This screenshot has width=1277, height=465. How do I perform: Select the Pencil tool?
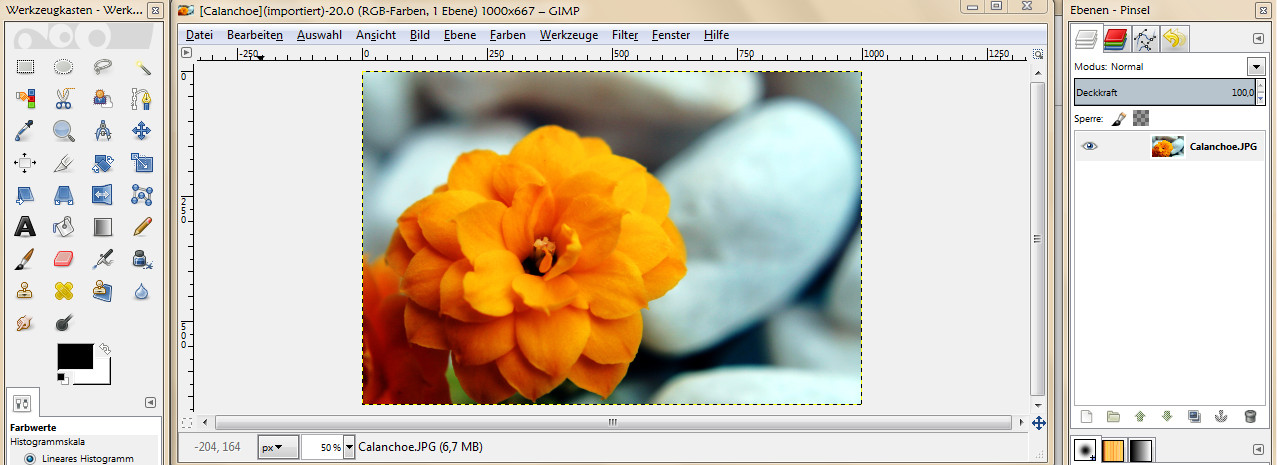pos(142,227)
